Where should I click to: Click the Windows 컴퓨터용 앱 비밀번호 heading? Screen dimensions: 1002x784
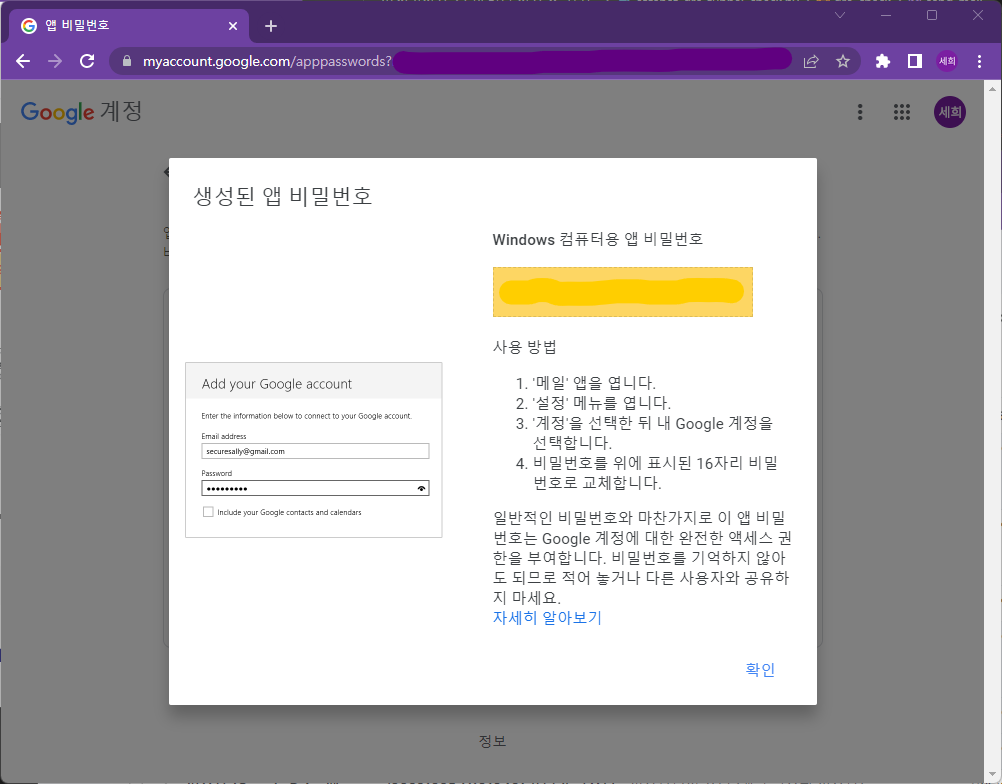(597, 240)
